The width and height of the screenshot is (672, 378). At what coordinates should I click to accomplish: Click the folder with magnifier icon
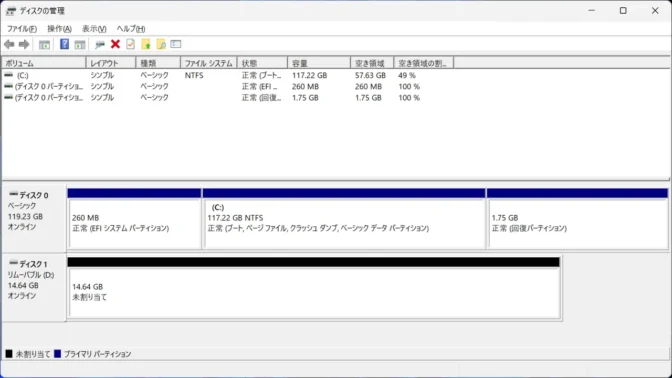pyautogui.click(x=161, y=44)
